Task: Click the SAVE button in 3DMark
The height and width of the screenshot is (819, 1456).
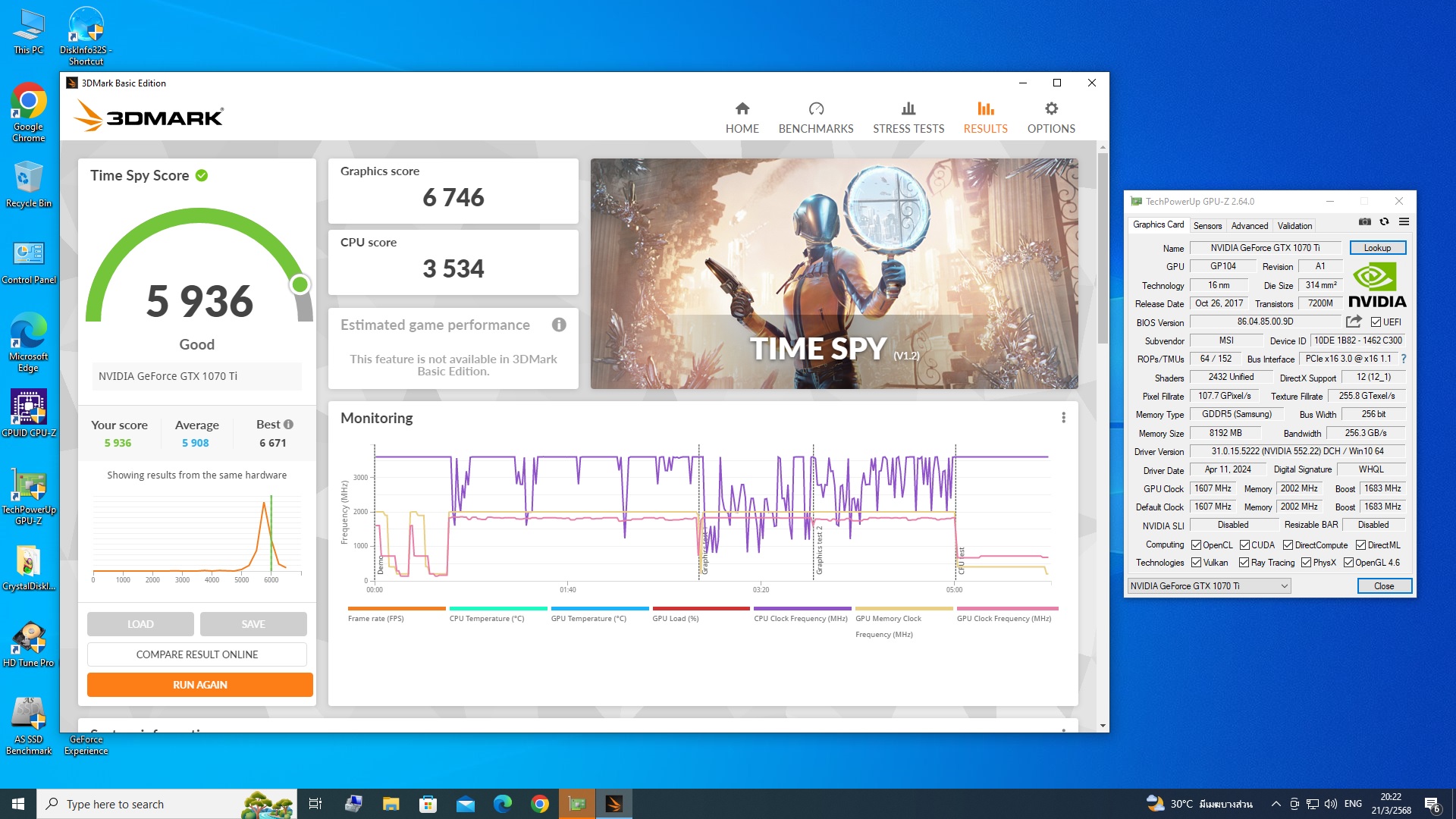Action: coord(253,624)
